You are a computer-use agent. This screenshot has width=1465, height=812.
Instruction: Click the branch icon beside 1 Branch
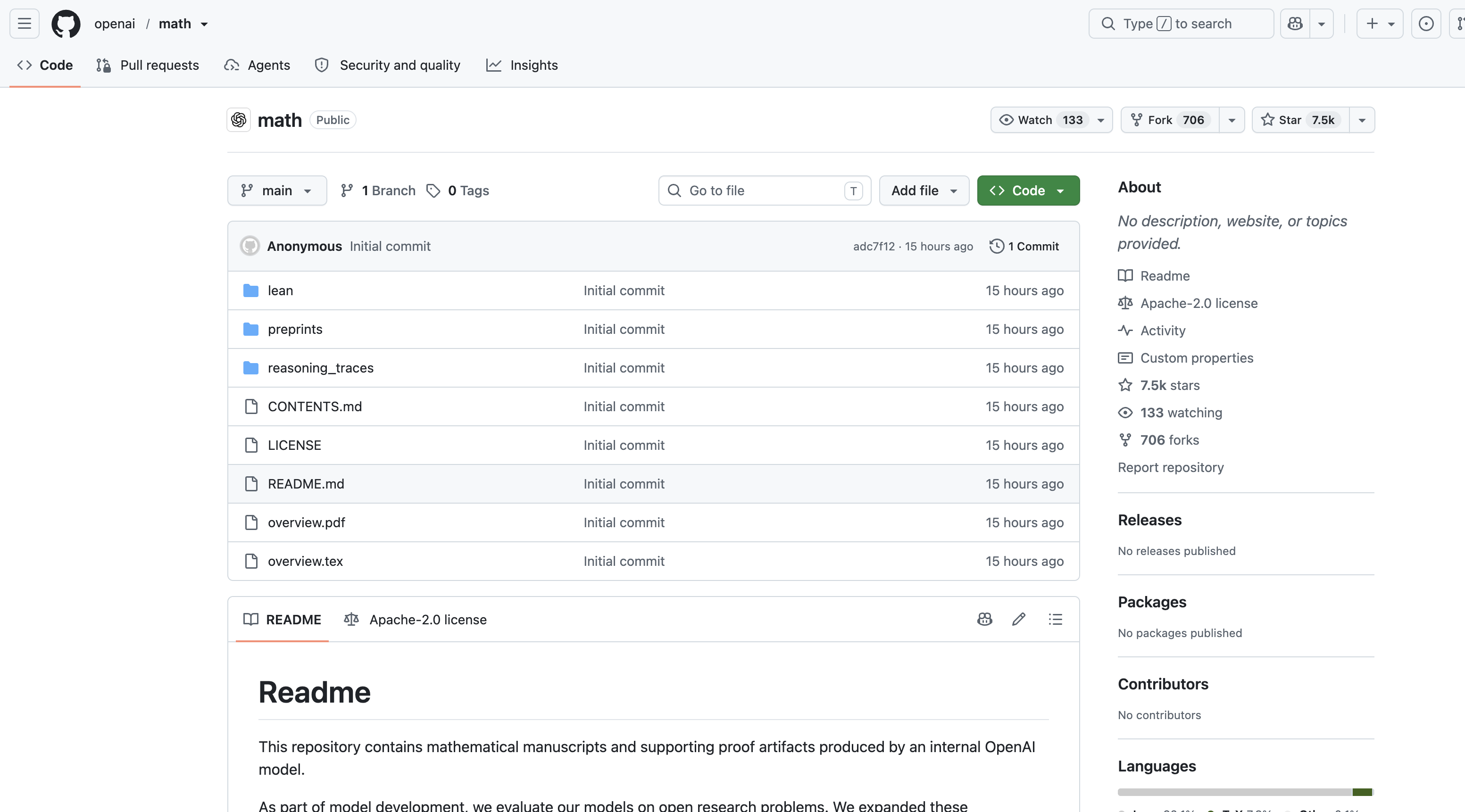[x=347, y=191]
